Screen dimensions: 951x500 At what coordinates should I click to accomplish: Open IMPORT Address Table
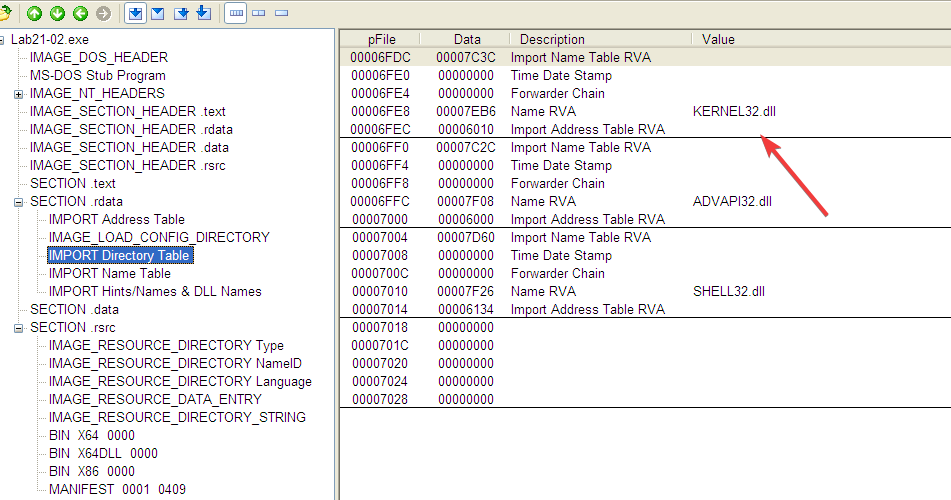tap(116, 220)
